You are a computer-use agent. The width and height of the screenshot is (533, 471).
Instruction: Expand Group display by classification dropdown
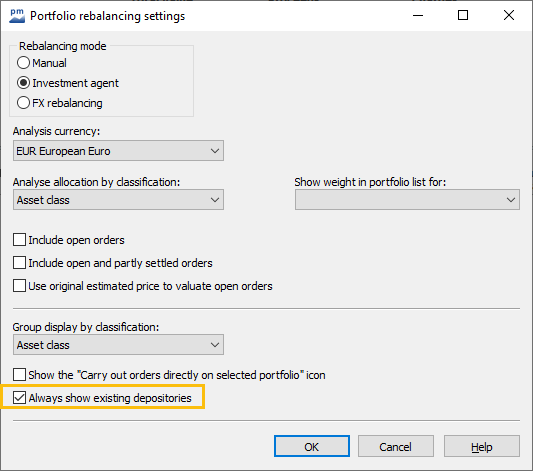118,345
